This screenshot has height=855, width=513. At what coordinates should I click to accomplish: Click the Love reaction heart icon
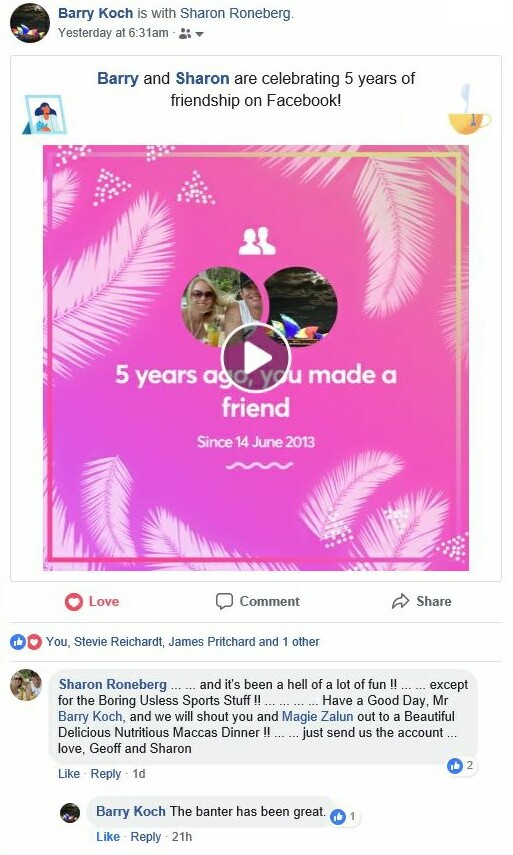73,601
